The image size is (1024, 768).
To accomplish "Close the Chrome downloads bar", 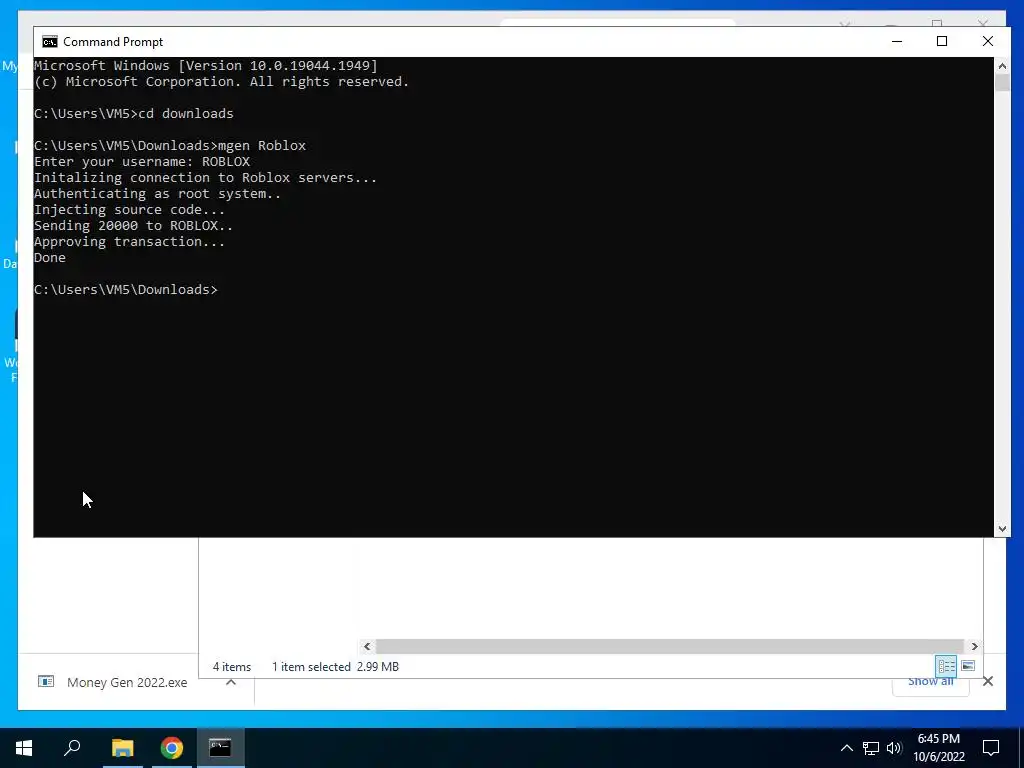I will [x=987, y=681].
